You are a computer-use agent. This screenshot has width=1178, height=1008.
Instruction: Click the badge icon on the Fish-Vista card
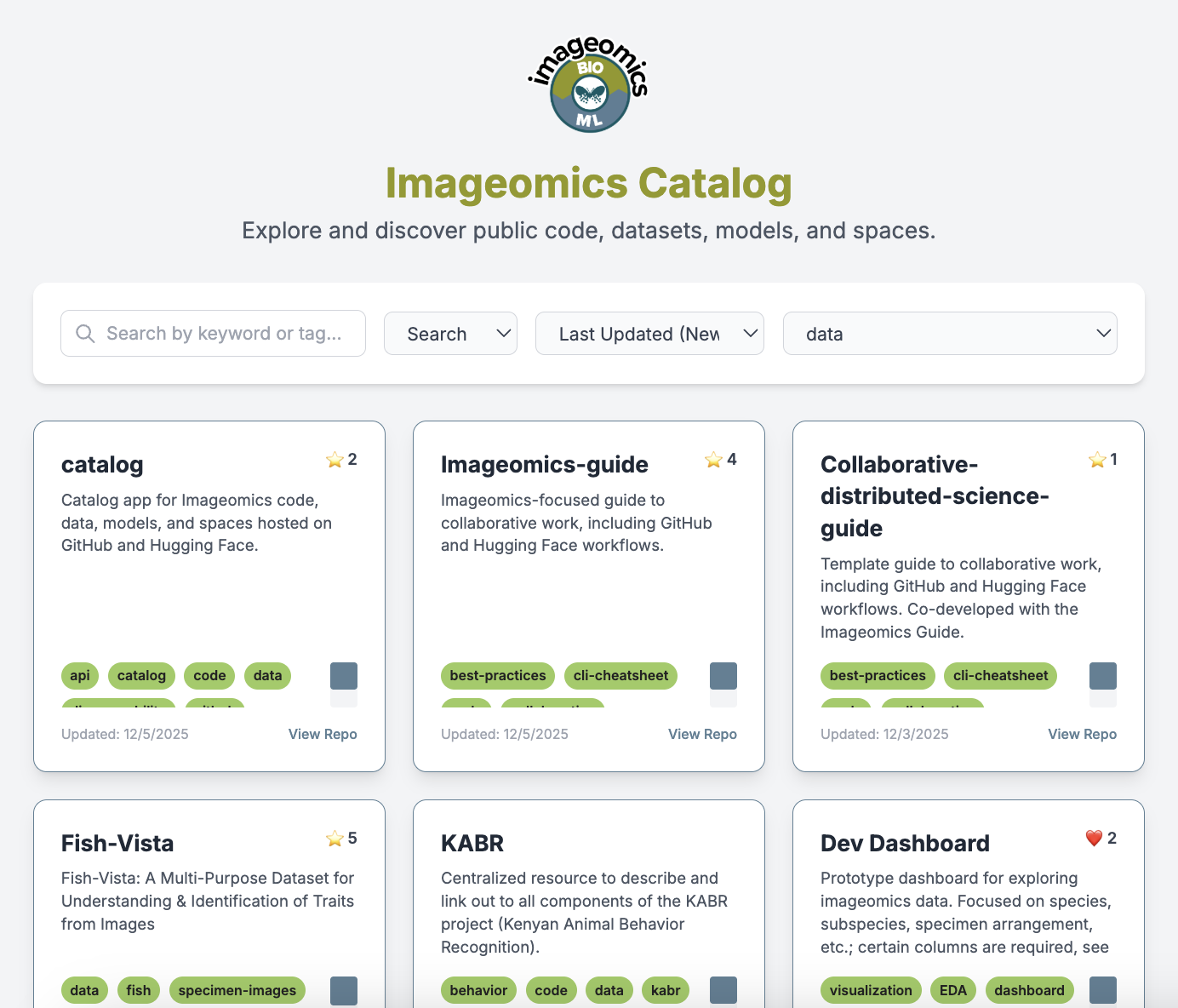click(344, 990)
